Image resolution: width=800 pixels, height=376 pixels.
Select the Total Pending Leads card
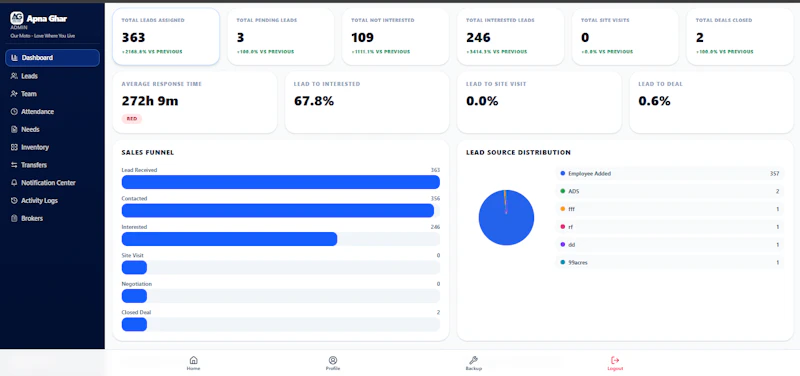(281, 37)
